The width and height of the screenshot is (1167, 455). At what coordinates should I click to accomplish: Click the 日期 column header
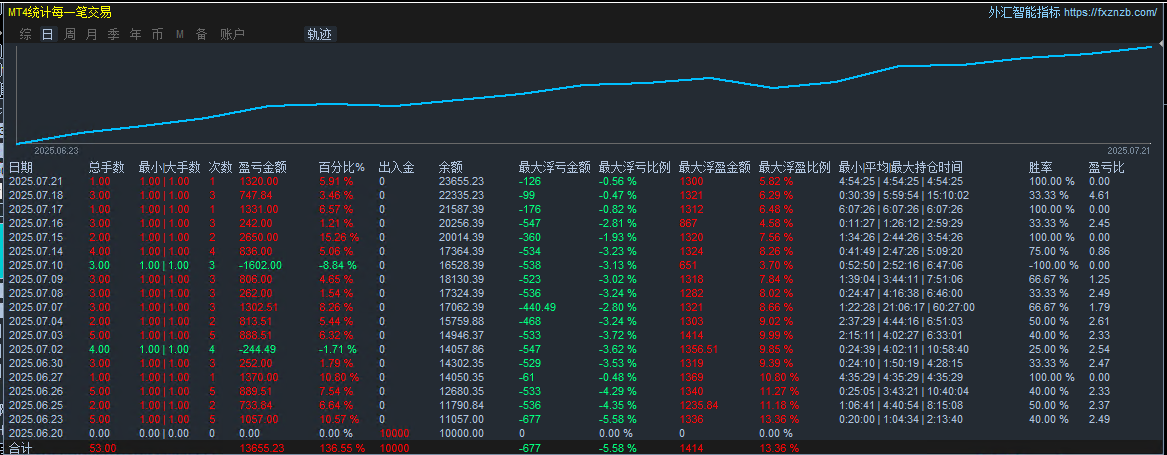click(21, 168)
